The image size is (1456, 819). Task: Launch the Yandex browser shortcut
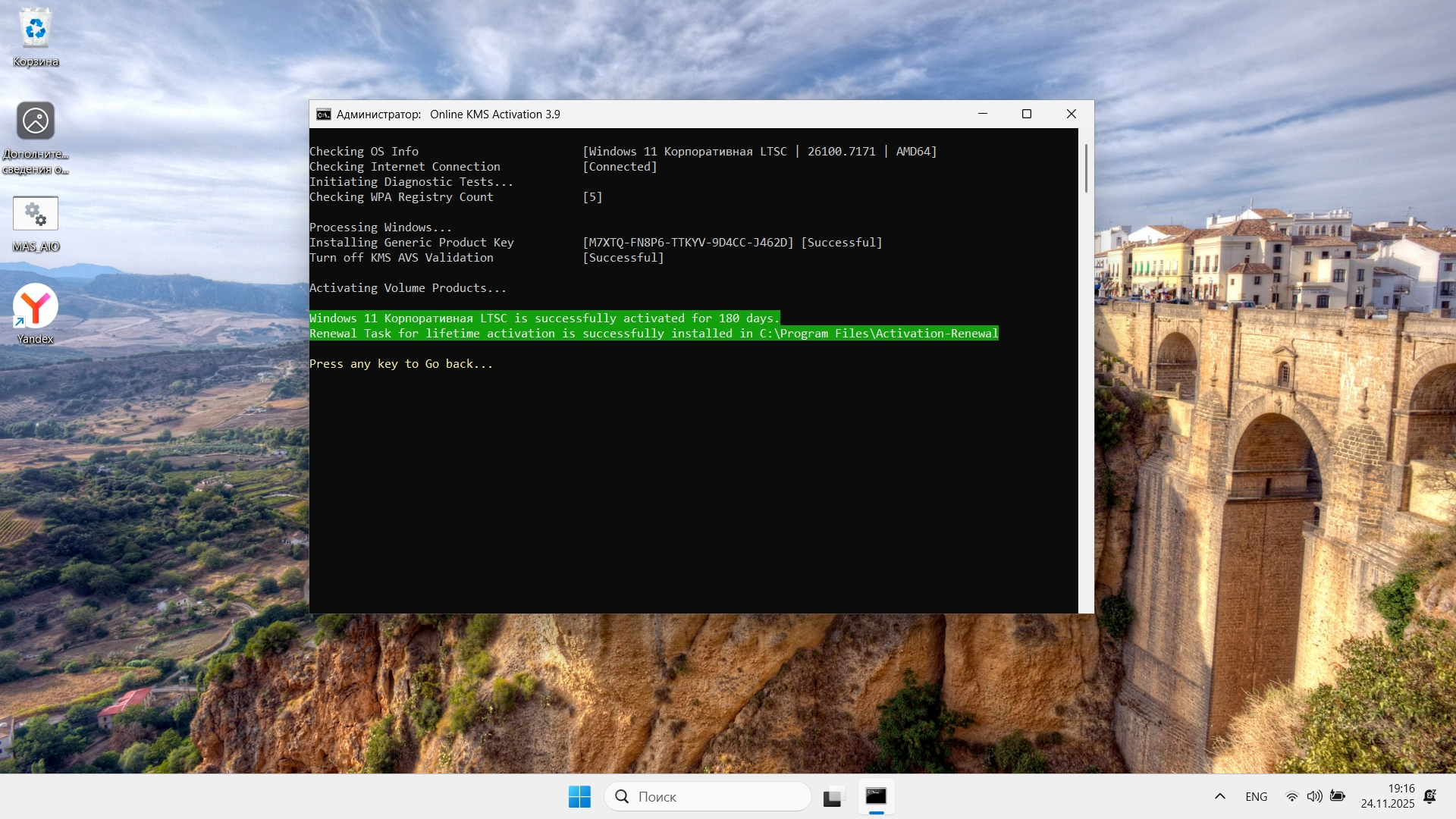point(36,307)
